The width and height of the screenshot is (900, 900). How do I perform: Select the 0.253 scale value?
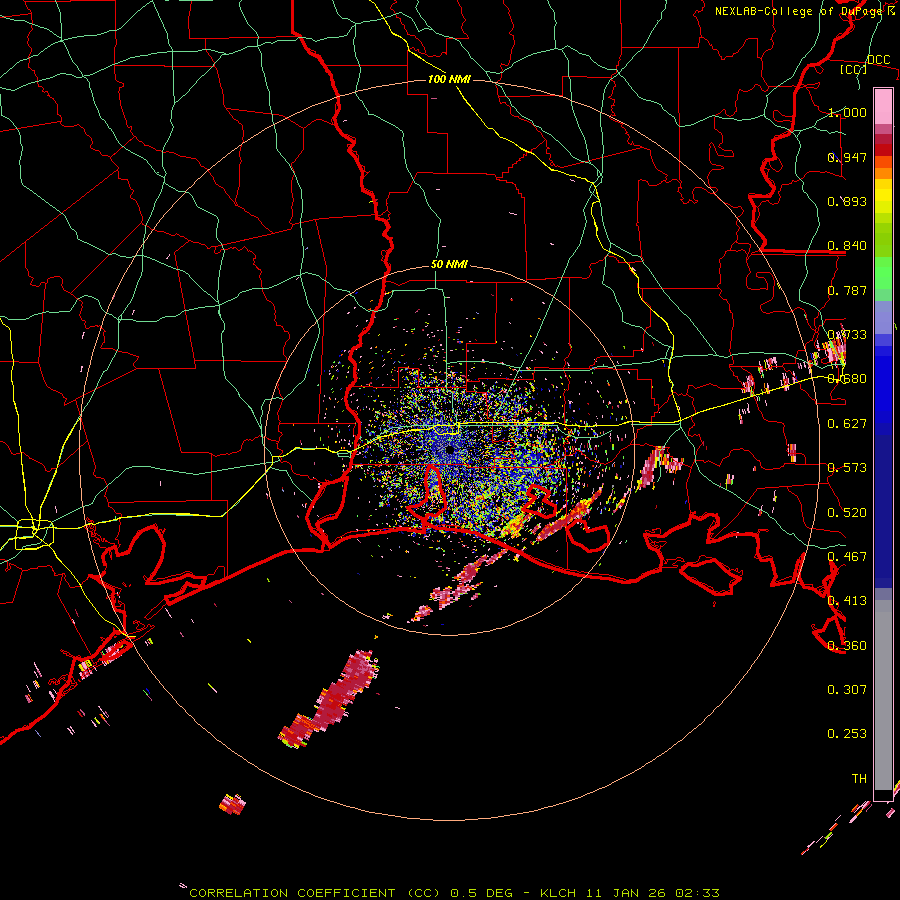[x=847, y=734]
